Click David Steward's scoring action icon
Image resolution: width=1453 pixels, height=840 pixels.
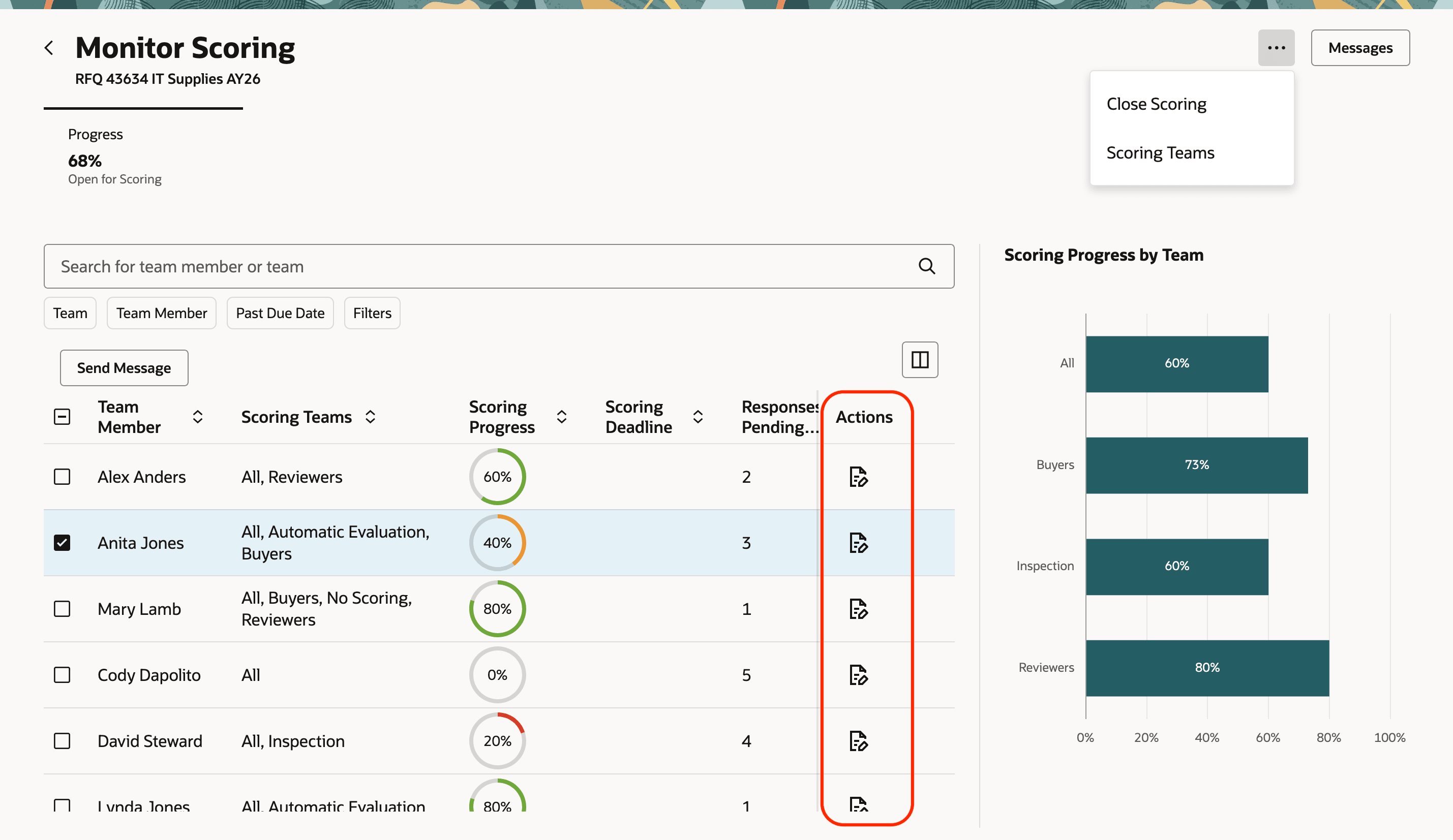[858, 741]
